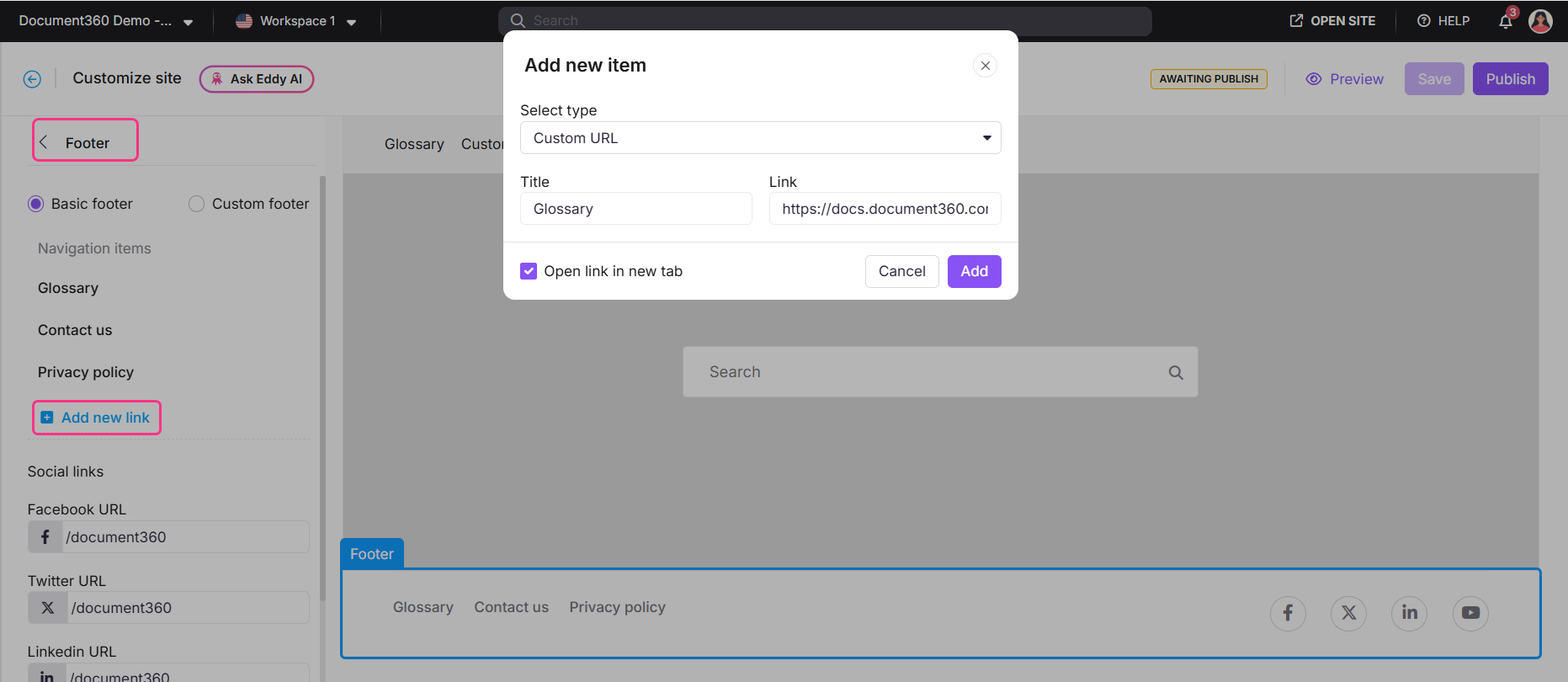Screen dimensions: 1568x682
Task: Open the Select type dropdown
Action: coord(760,138)
